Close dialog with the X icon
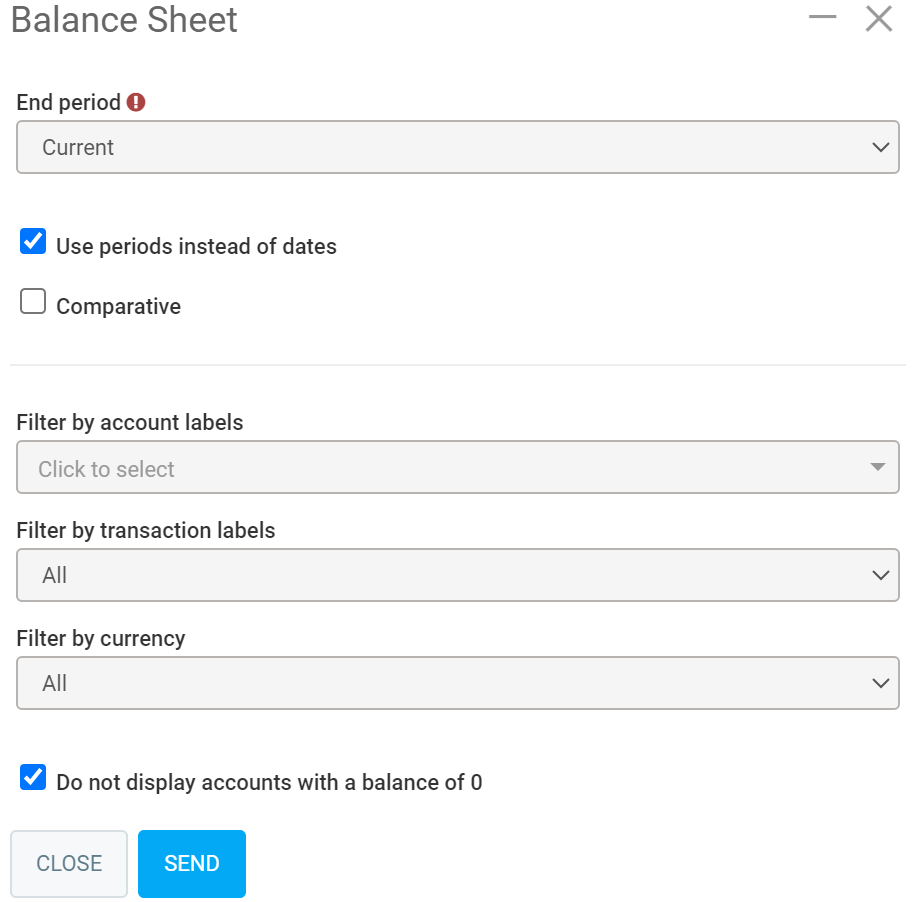This screenshot has width=920, height=902. [878, 19]
